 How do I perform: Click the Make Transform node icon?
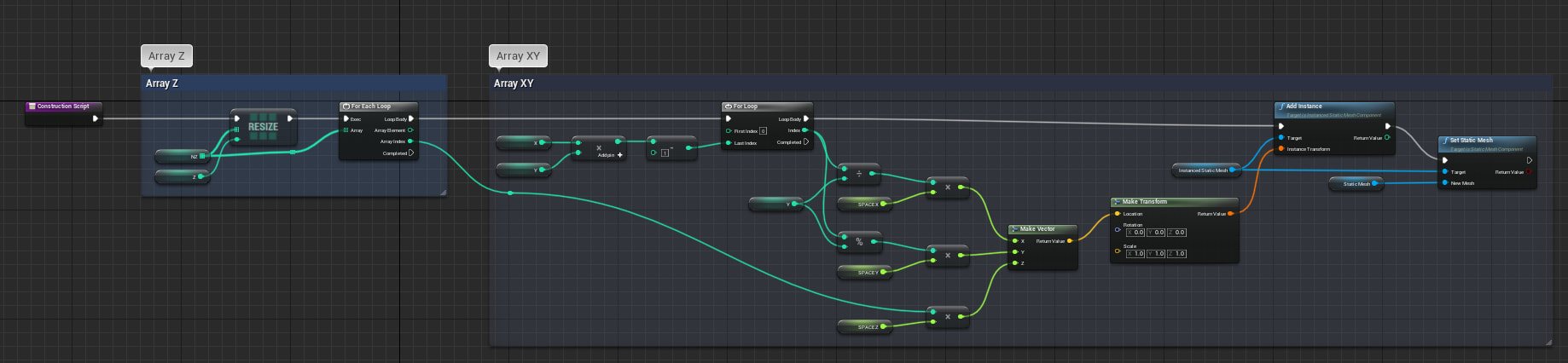click(1117, 202)
